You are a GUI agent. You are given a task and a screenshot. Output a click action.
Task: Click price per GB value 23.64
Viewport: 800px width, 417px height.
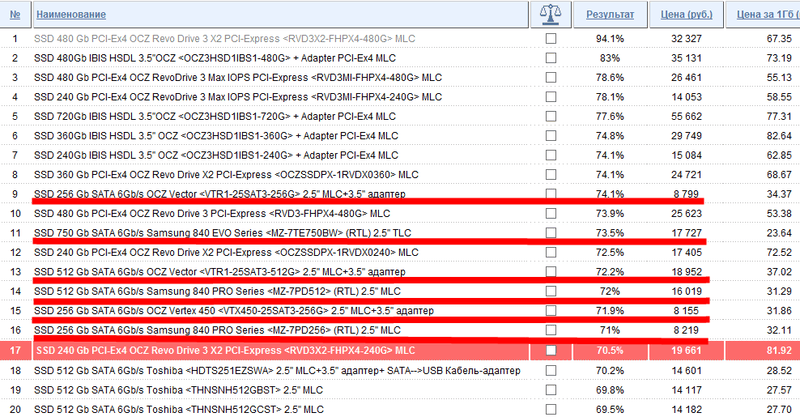coord(779,233)
